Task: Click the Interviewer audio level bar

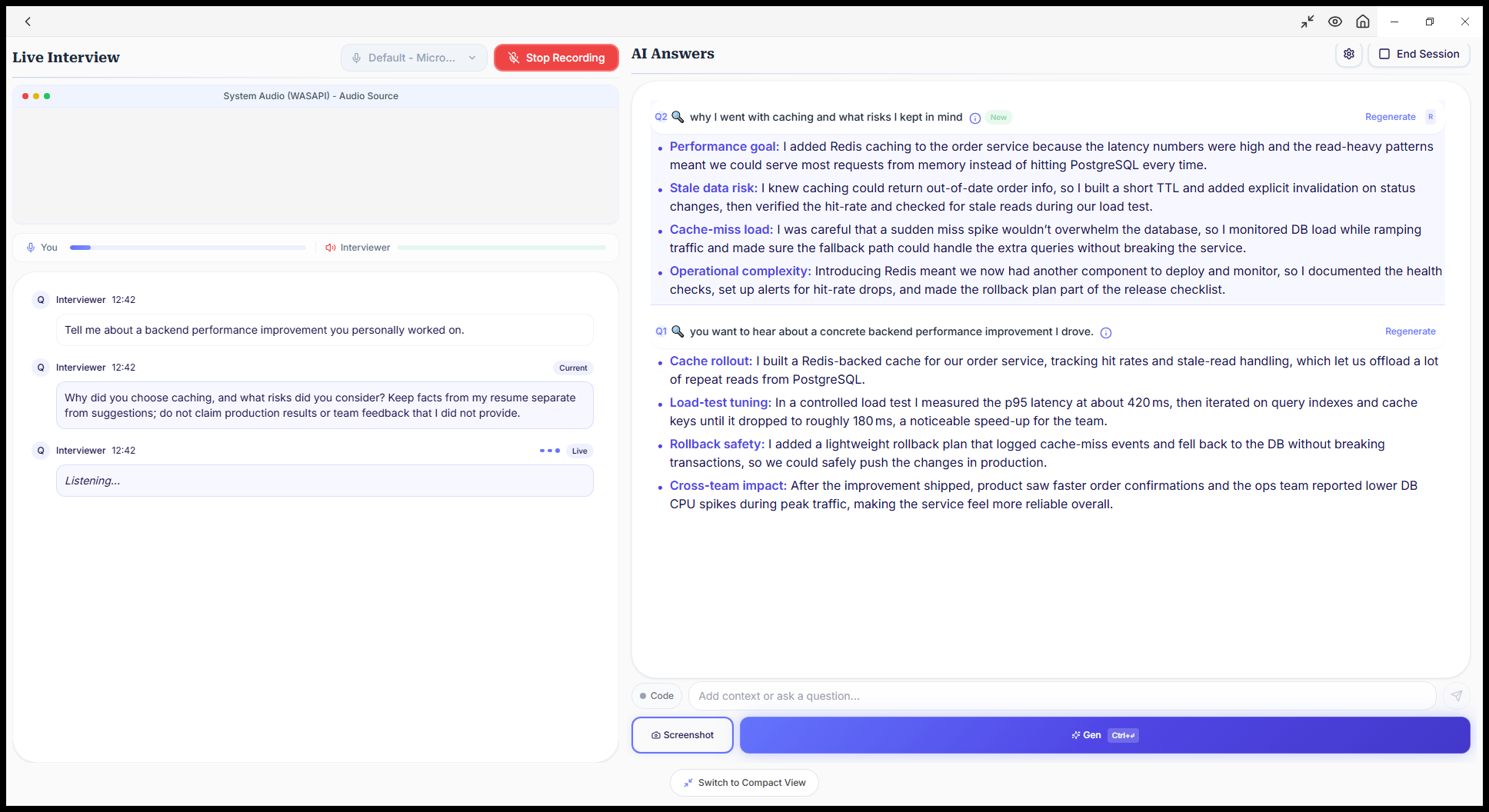Action: (501, 248)
